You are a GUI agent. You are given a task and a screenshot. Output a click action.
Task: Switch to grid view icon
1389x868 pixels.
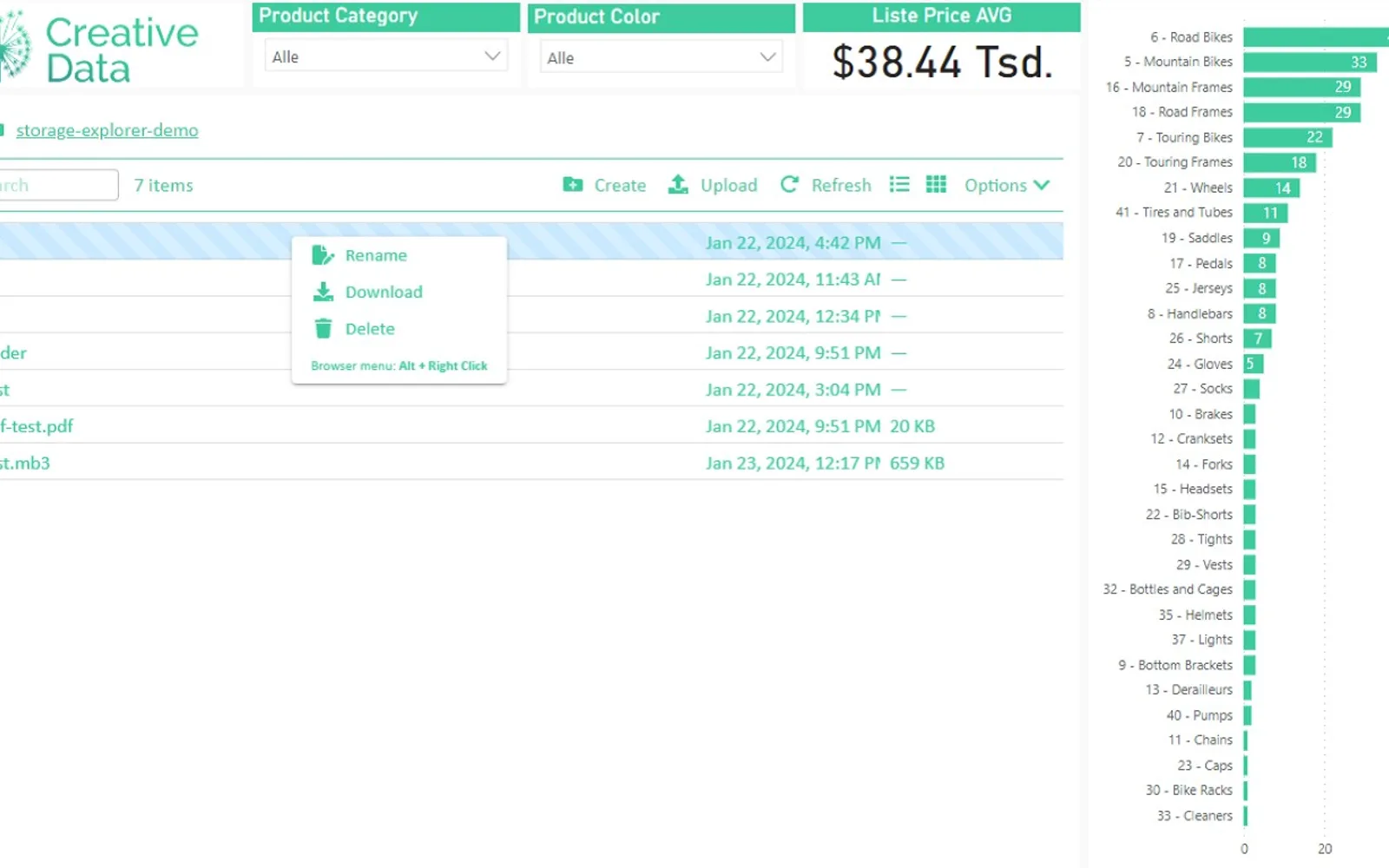tap(936, 184)
